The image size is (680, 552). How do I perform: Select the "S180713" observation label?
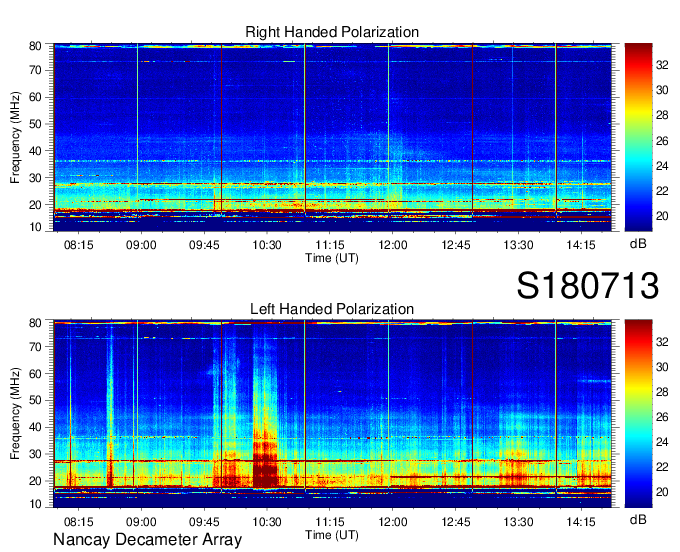click(588, 285)
